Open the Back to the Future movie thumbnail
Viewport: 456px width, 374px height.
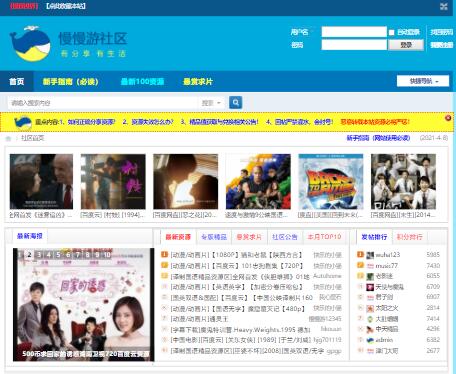pyautogui.click(x=331, y=182)
